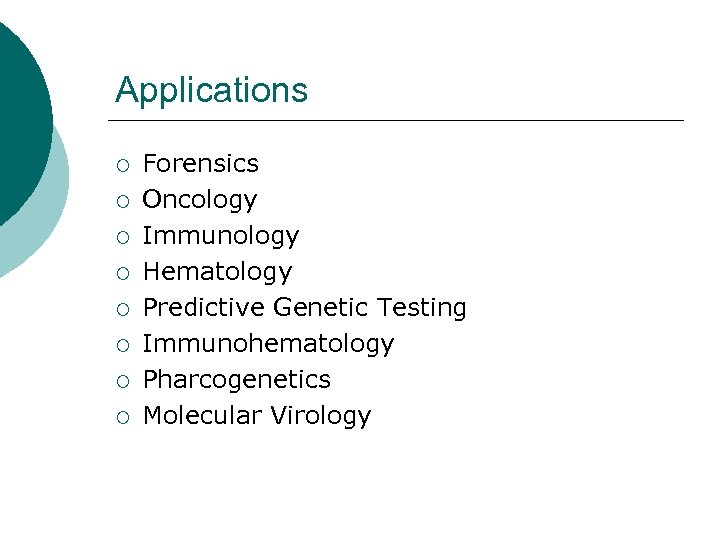This screenshot has height=540, width=720.
Task: Click the "Molecular Virology" list entry
Action: pos(257,415)
